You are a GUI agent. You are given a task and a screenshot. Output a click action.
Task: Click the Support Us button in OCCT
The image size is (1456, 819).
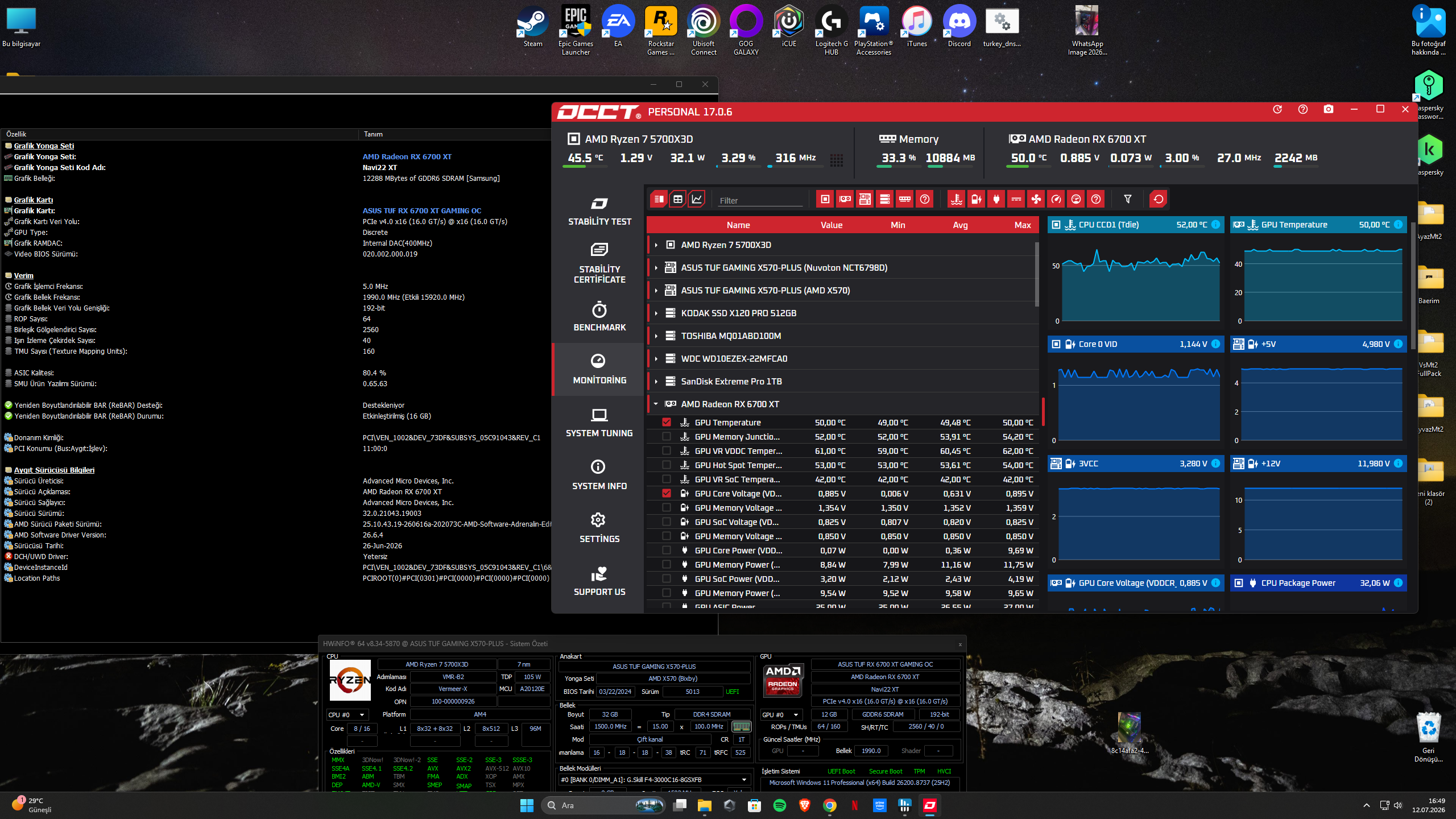[599, 581]
